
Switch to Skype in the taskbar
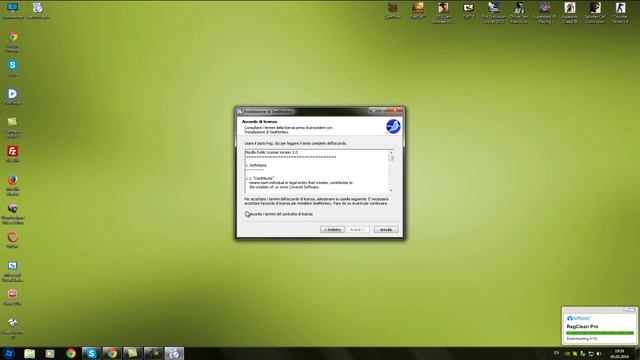click(x=91, y=353)
